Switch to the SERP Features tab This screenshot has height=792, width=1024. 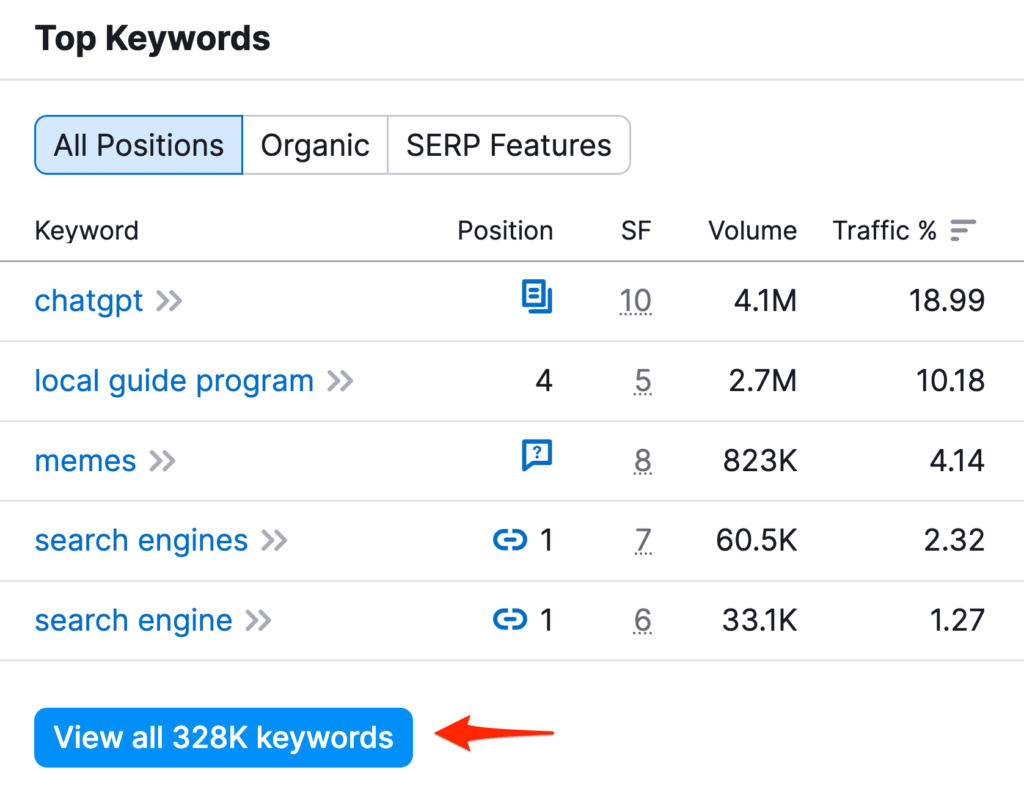[x=508, y=145]
